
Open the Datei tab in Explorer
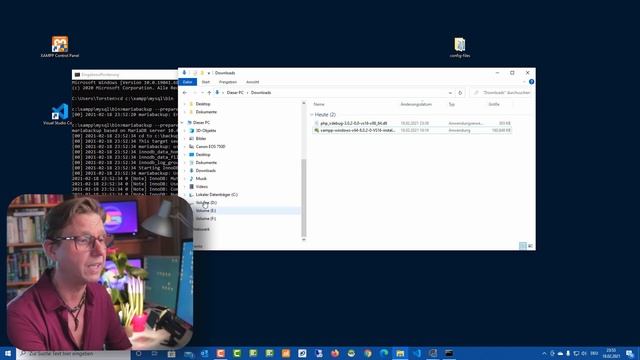tap(188, 82)
